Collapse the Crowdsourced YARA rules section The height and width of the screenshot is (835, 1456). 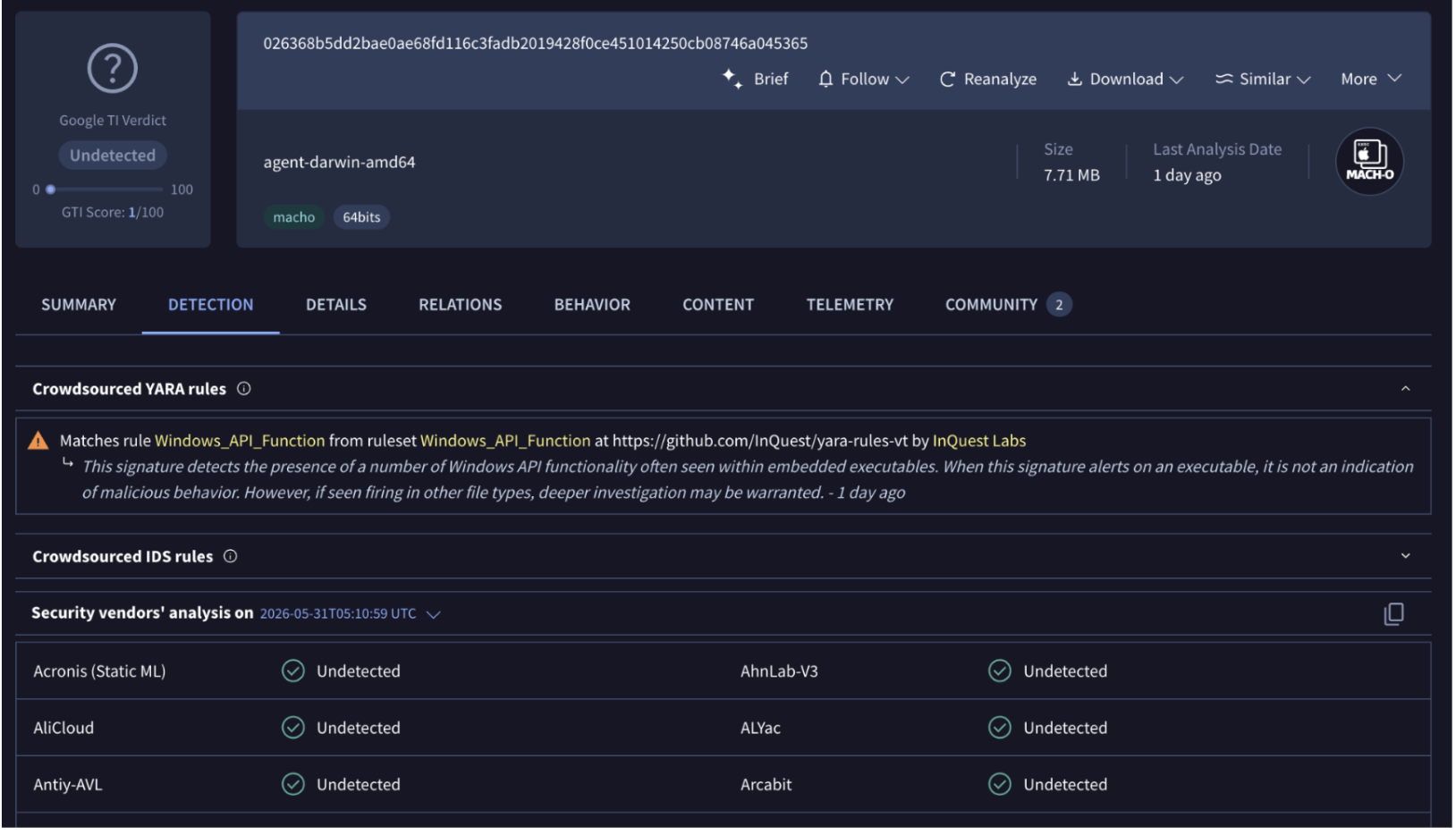[1405, 389]
